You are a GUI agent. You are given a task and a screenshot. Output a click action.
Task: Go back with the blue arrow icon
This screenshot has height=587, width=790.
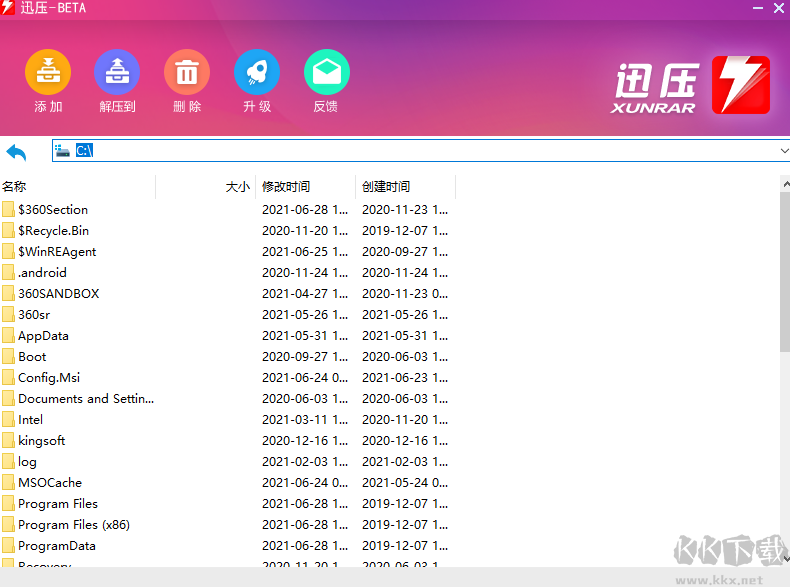16,152
